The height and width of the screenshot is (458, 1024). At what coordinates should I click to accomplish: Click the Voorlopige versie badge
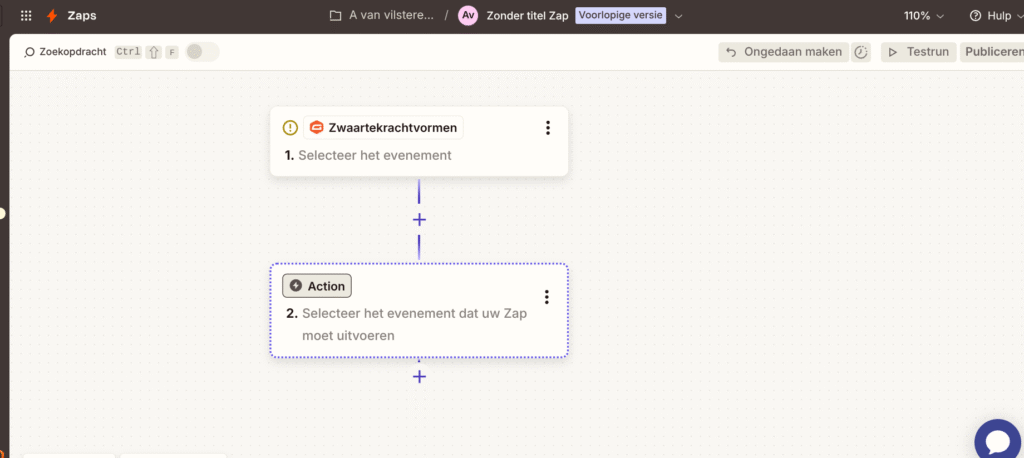coord(620,16)
